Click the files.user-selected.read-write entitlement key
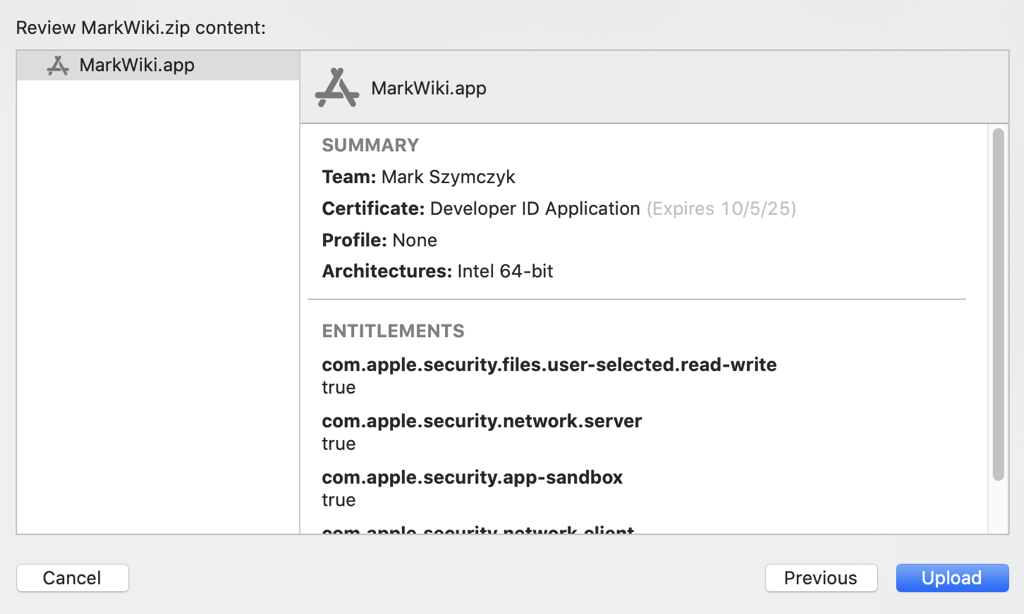The width and height of the screenshot is (1024, 614). (x=548, y=365)
